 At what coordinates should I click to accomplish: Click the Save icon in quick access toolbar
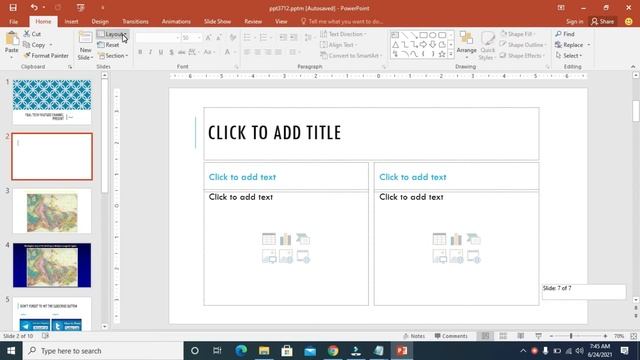[13, 8]
